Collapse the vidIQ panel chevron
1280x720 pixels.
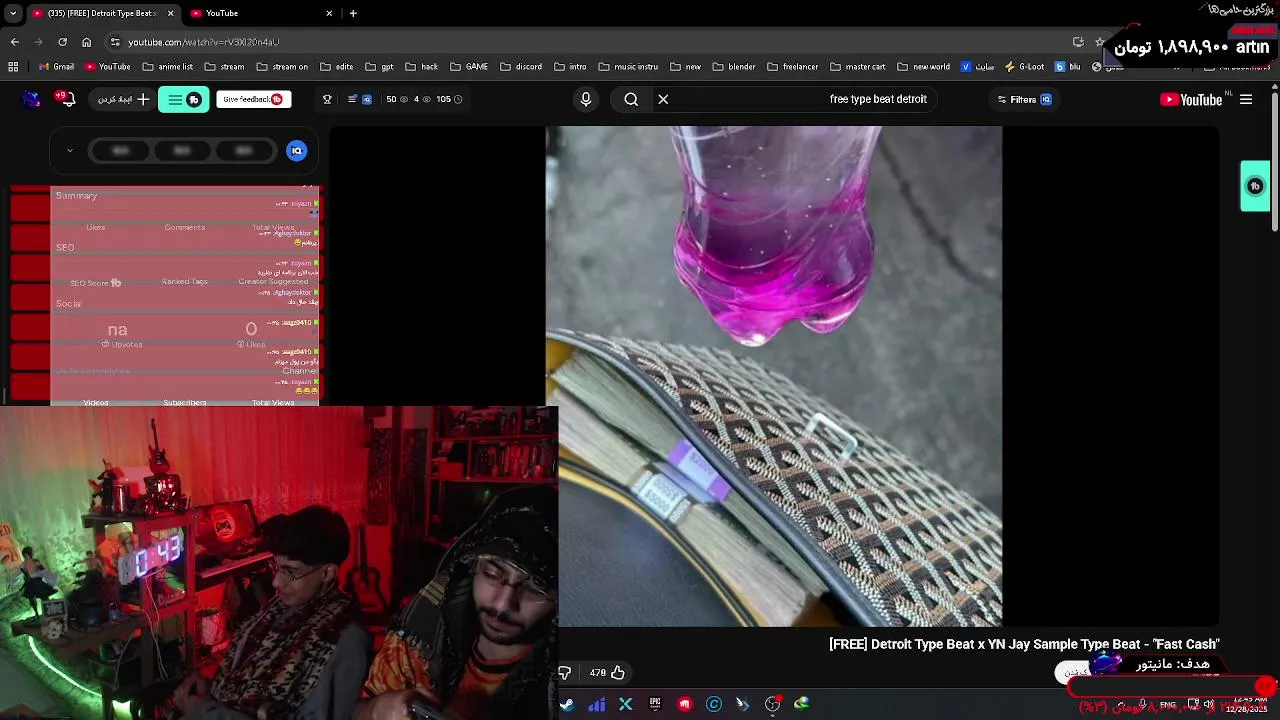tap(70, 150)
